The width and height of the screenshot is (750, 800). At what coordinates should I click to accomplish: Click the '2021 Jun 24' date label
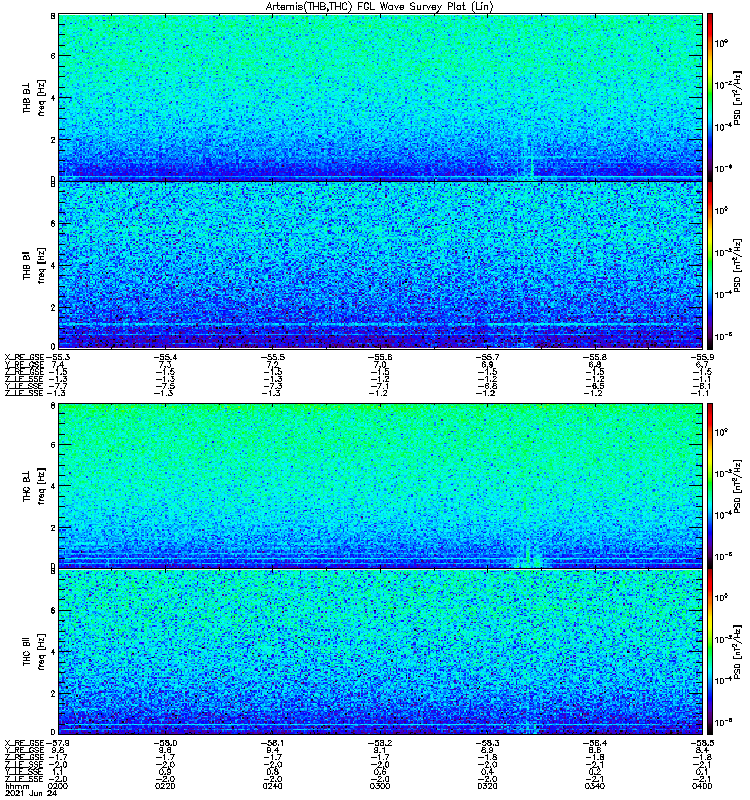click(x=31, y=794)
